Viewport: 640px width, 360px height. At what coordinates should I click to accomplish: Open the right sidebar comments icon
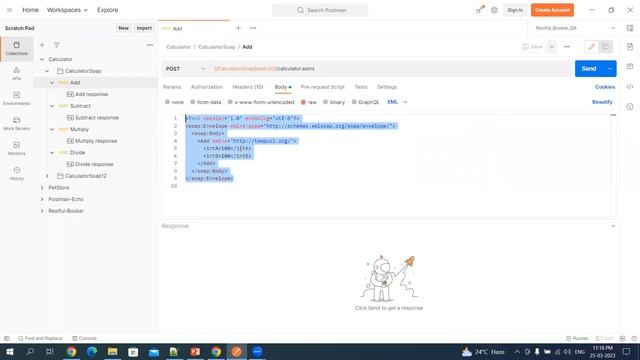[630, 66]
